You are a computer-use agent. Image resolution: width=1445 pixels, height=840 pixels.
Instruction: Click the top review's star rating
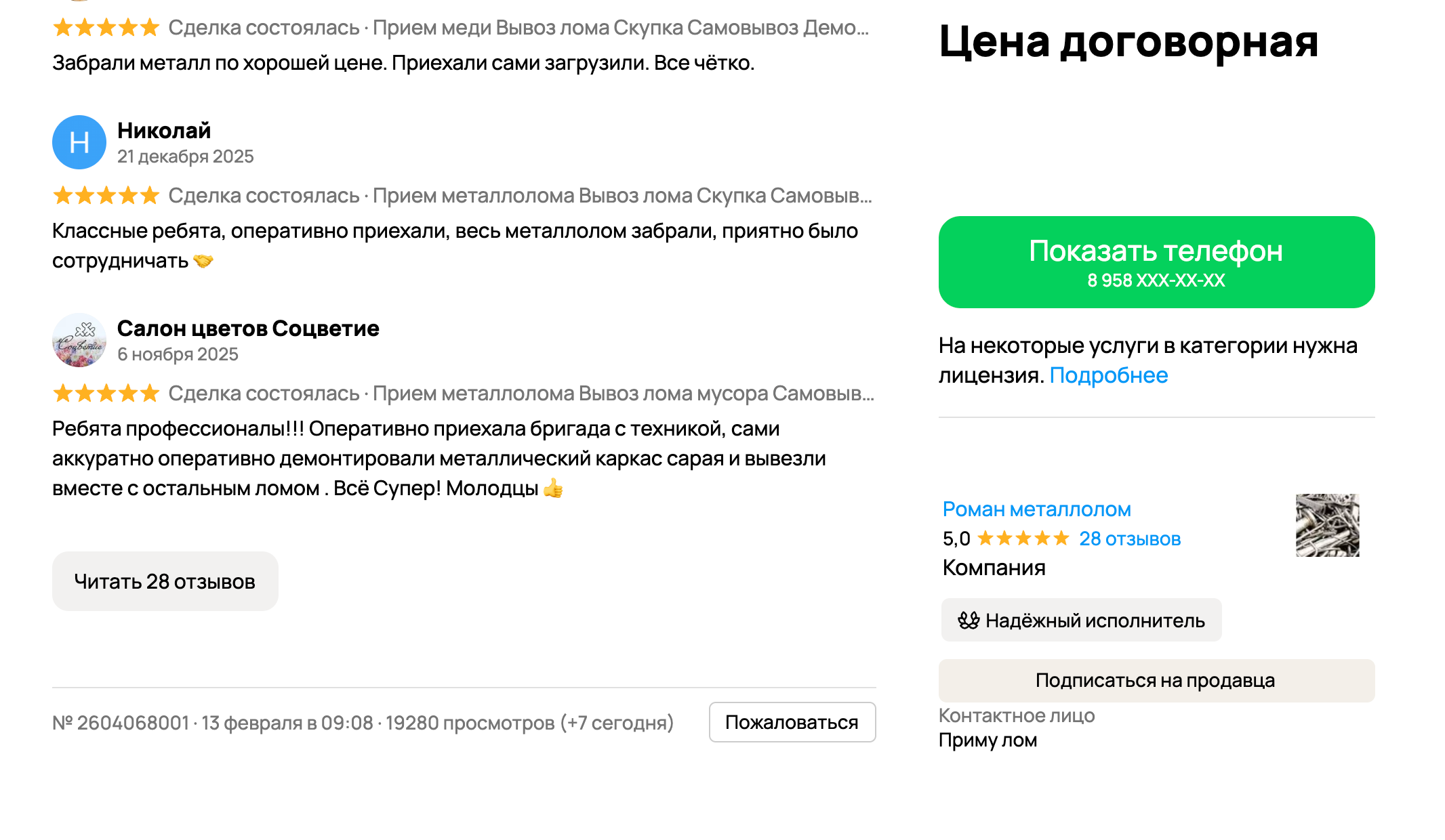(106, 28)
